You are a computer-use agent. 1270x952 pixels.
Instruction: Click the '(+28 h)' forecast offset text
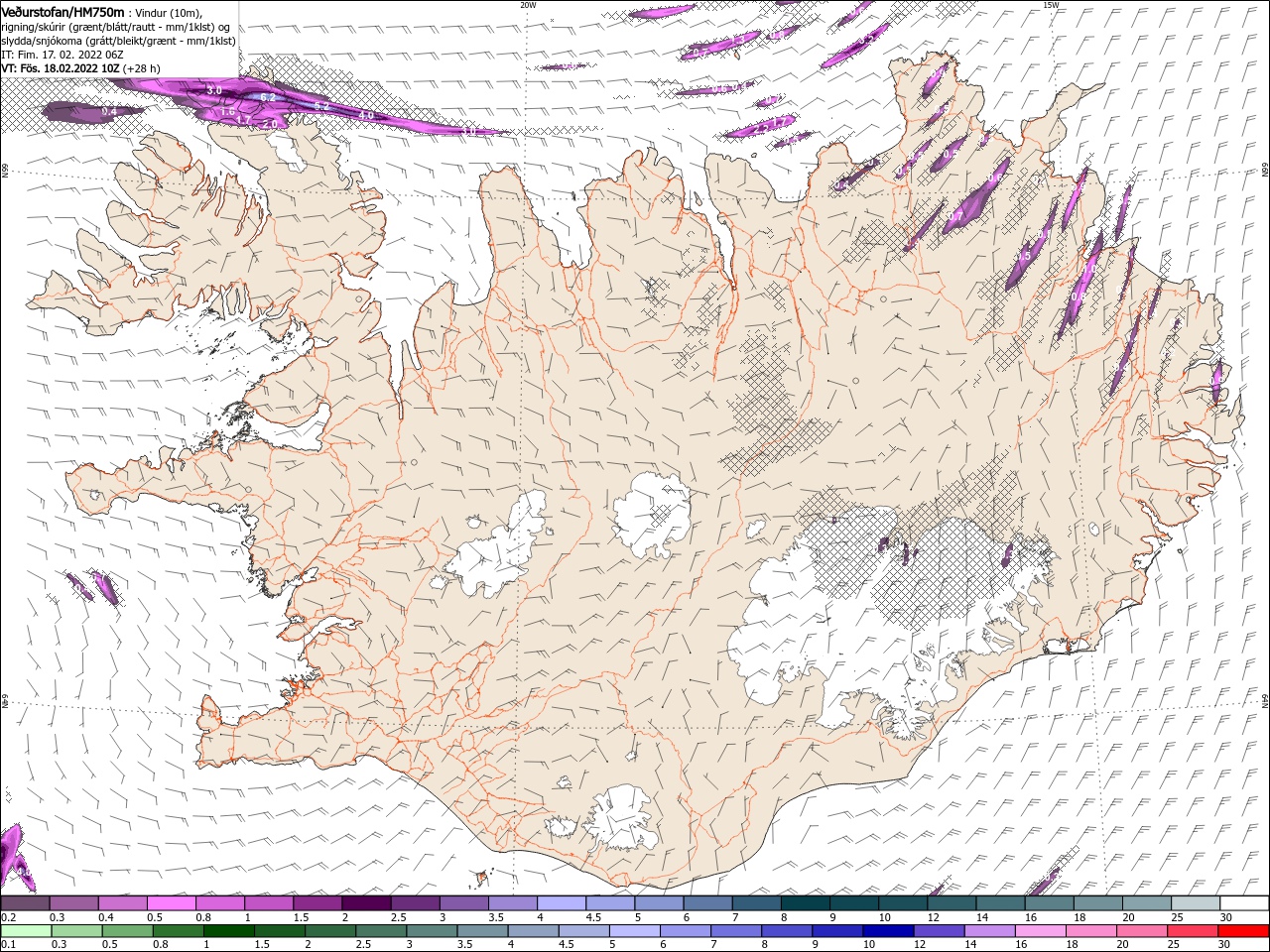point(142,68)
